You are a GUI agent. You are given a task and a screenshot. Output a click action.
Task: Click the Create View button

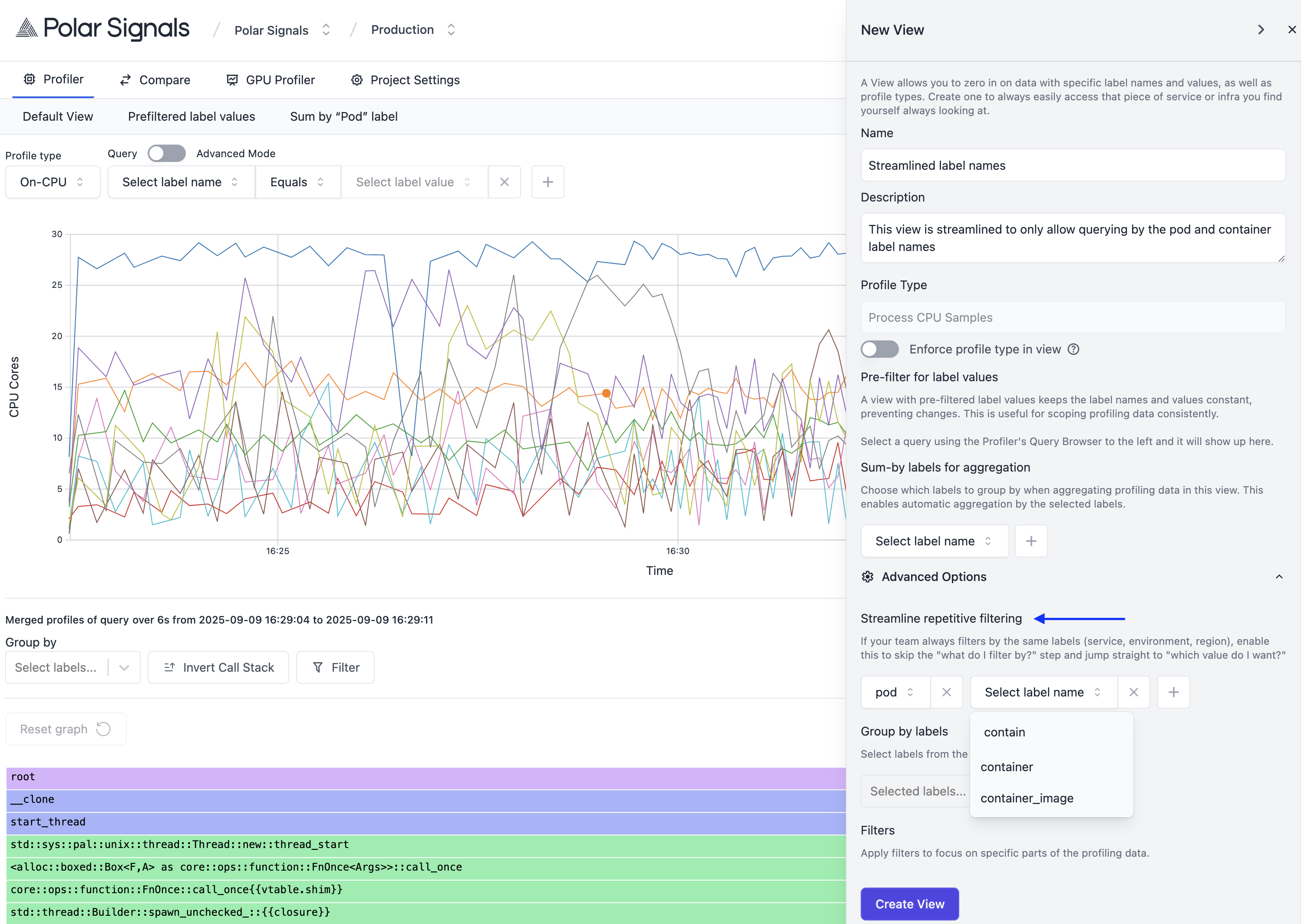pyautogui.click(x=909, y=904)
